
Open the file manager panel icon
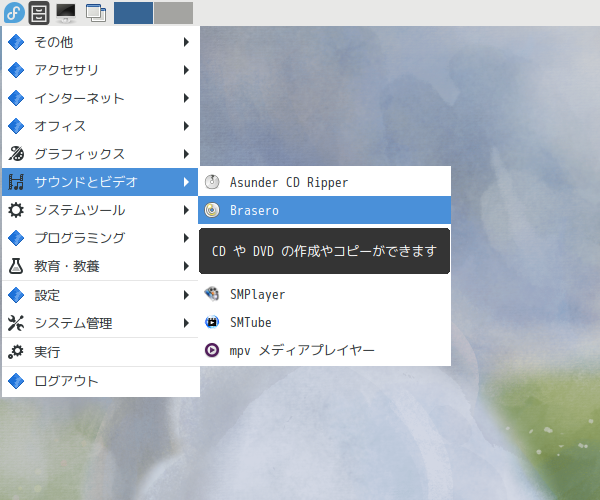click(x=39, y=13)
